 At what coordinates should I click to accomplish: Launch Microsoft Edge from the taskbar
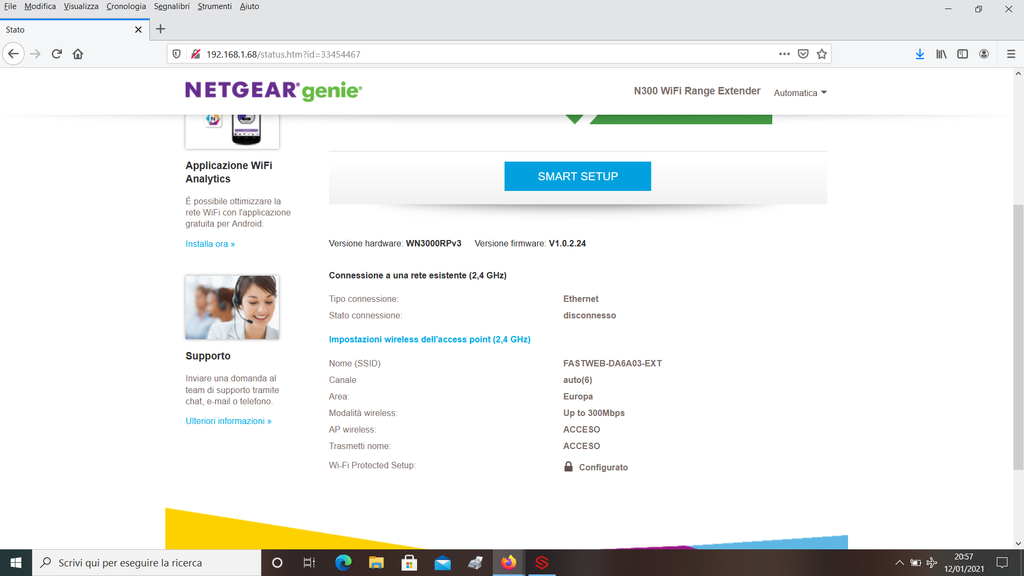point(343,562)
